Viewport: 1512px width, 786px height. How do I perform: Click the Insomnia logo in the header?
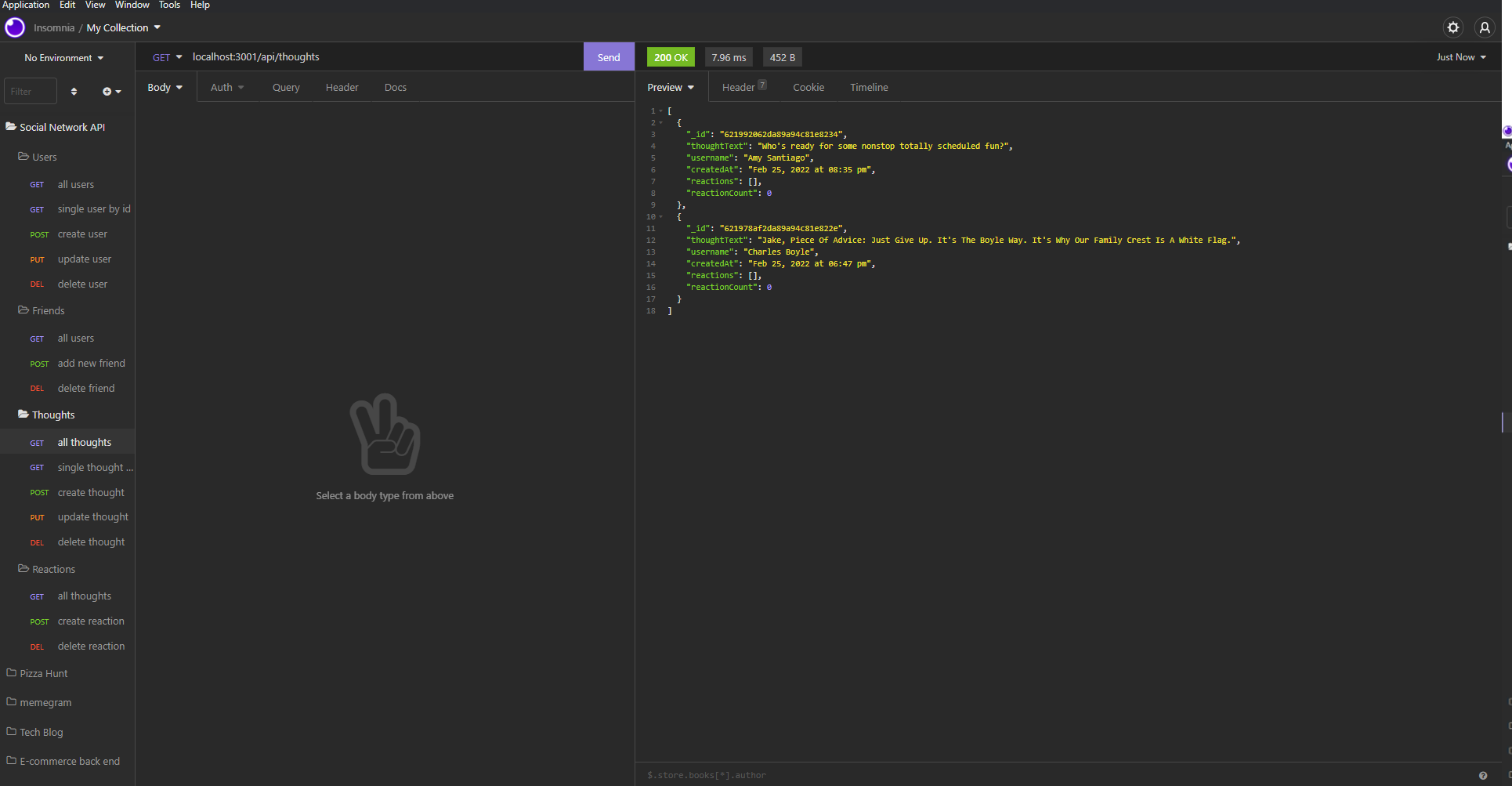tap(14, 27)
